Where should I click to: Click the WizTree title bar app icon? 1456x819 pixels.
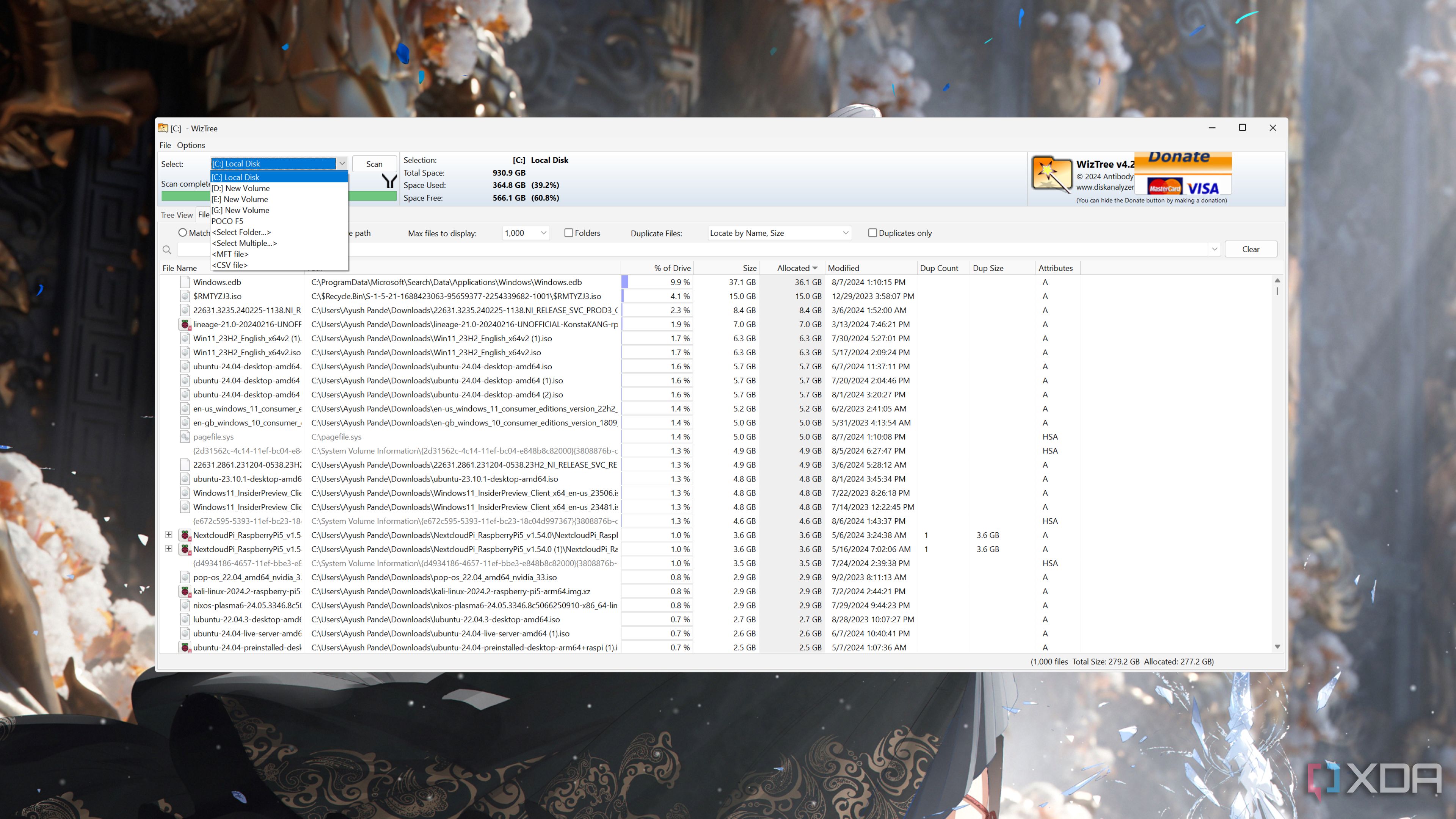click(x=163, y=128)
